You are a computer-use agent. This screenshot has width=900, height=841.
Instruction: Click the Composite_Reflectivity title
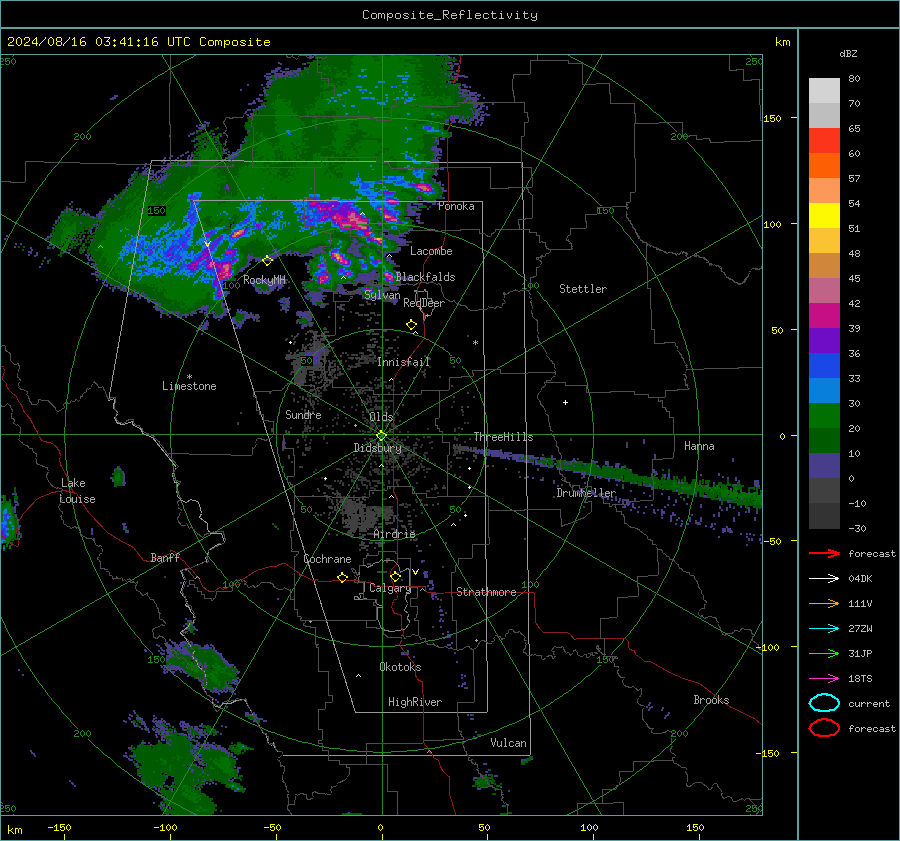coord(450,15)
